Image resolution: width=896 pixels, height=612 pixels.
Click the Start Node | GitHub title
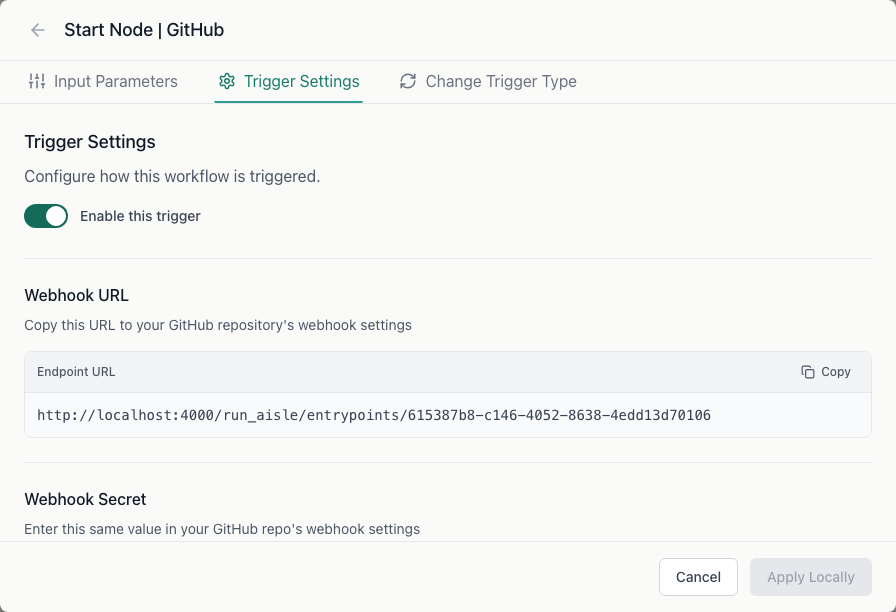click(144, 30)
